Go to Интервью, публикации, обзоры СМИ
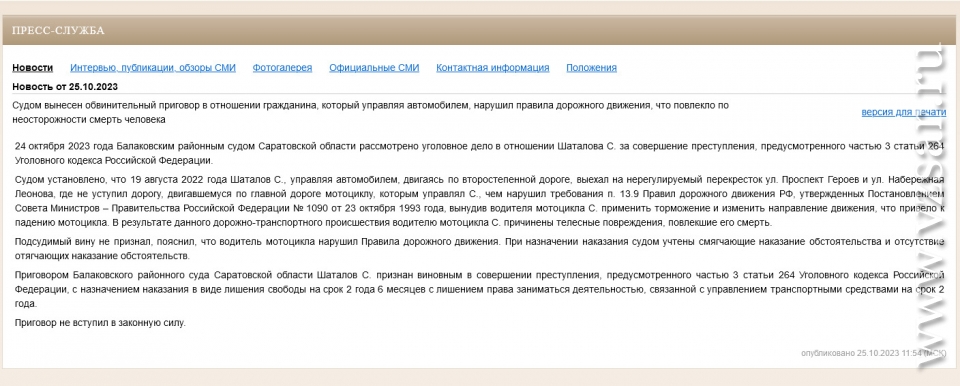The image size is (960, 386). (x=152, y=68)
